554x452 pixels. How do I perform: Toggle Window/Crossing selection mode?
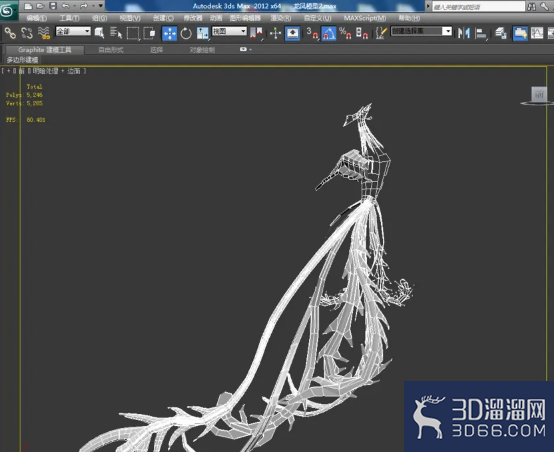click(x=149, y=33)
